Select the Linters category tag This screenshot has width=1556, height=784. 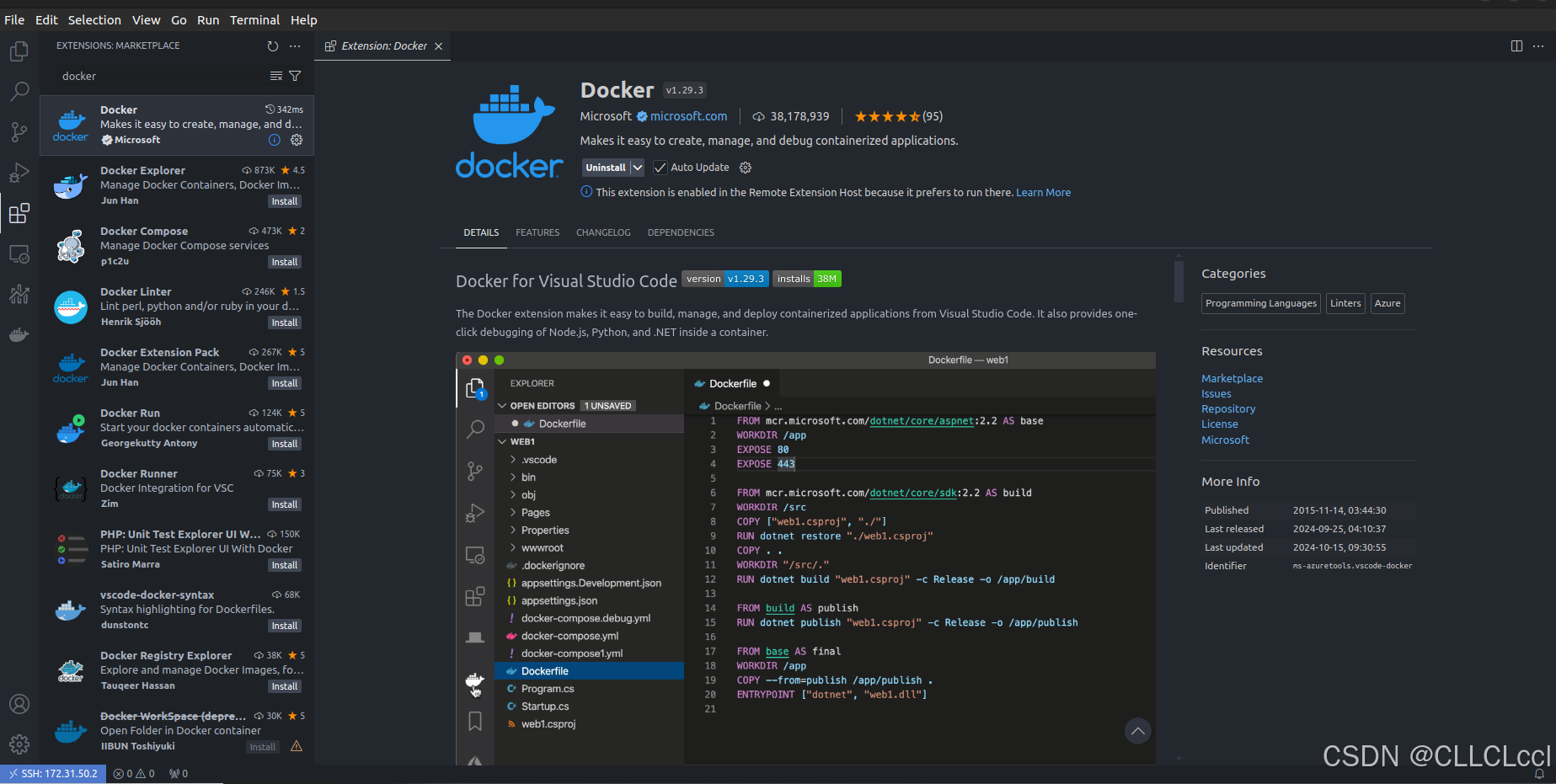(1345, 303)
